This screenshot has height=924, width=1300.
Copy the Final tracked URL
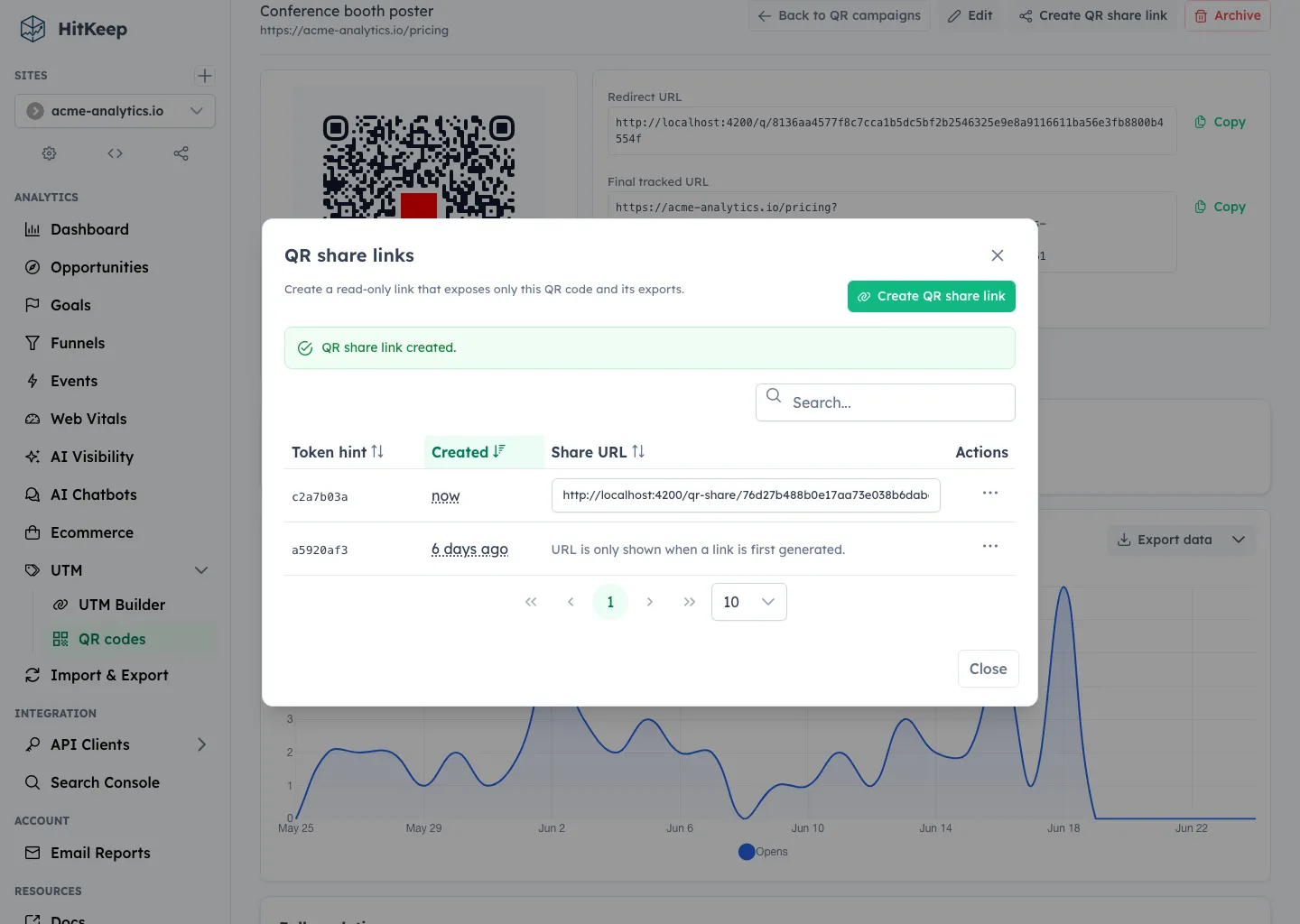click(x=1221, y=207)
